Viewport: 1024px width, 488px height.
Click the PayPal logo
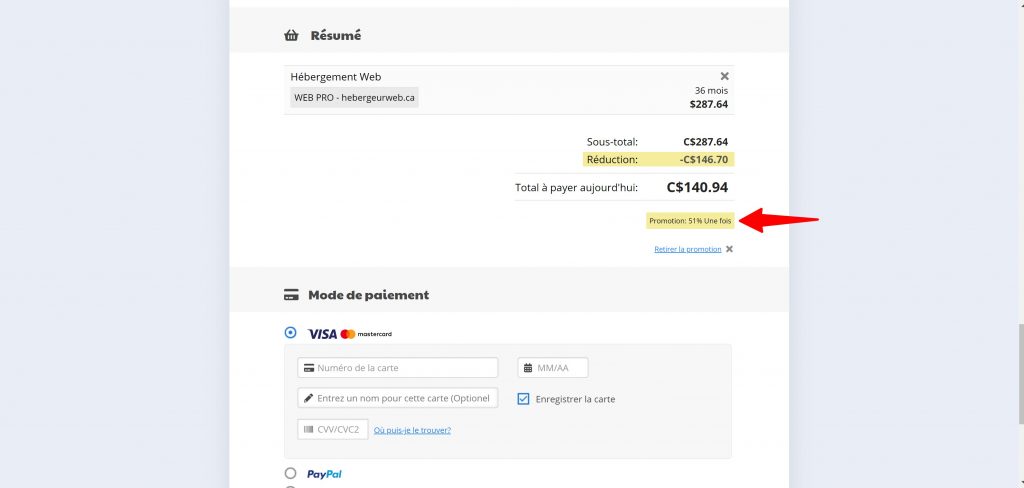[325, 474]
